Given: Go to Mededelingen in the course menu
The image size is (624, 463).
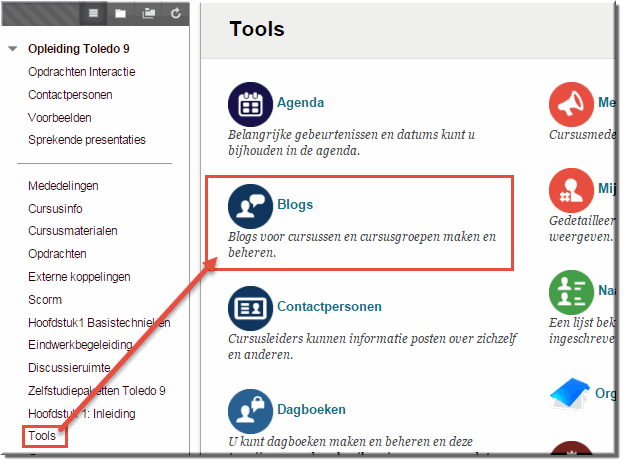Looking at the screenshot, I should pyautogui.click(x=63, y=186).
